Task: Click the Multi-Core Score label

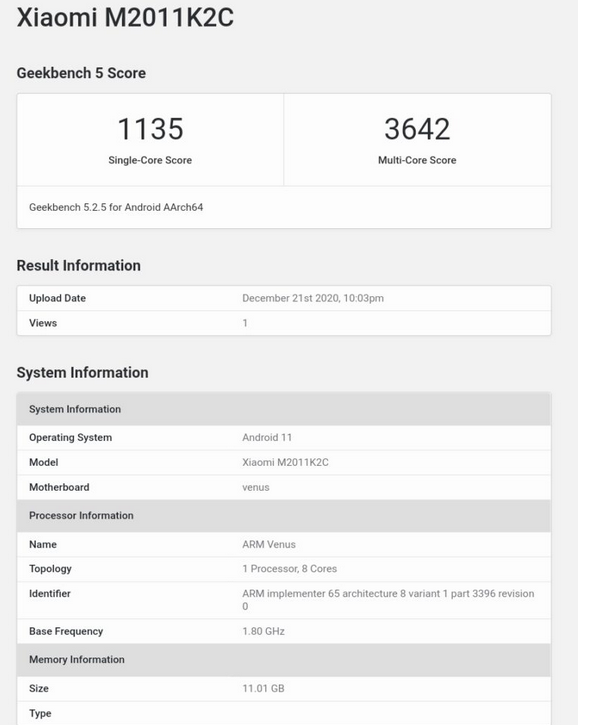Action: [x=417, y=160]
